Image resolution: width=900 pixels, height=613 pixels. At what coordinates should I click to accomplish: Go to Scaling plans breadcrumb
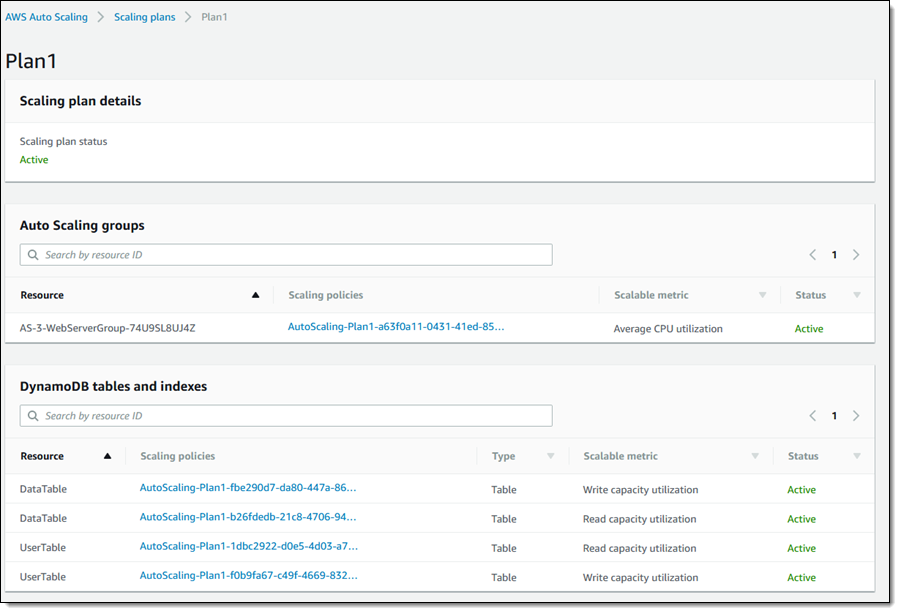[145, 17]
